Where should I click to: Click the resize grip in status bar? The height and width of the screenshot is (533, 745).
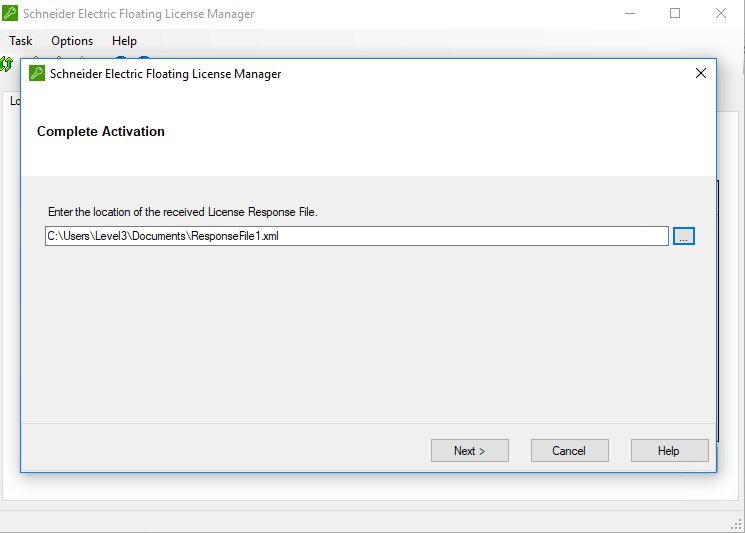point(736,524)
